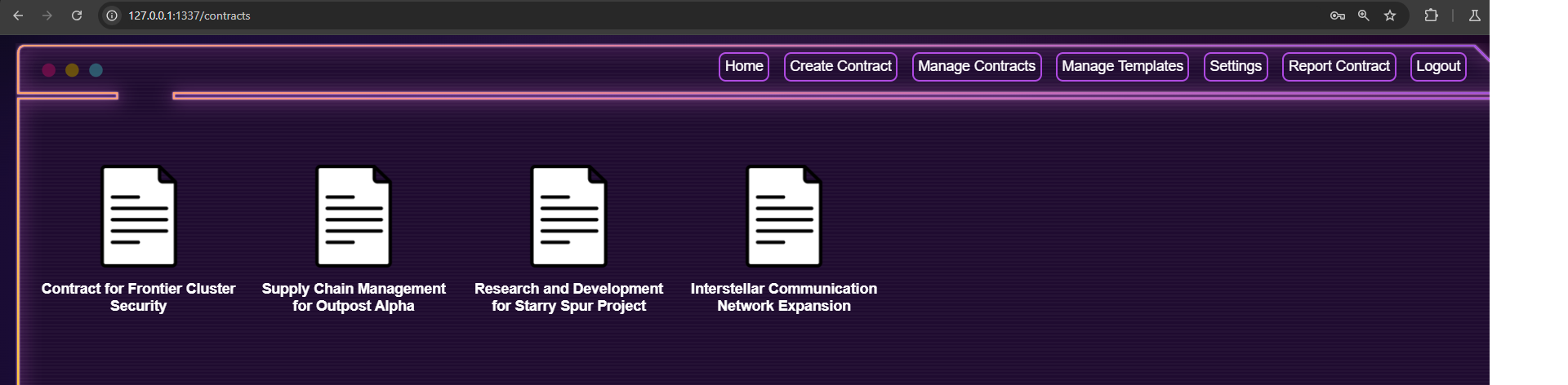This screenshot has height=385, width=1568.
Task: Open the browser extensions puzzle icon
Action: (x=1431, y=15)
